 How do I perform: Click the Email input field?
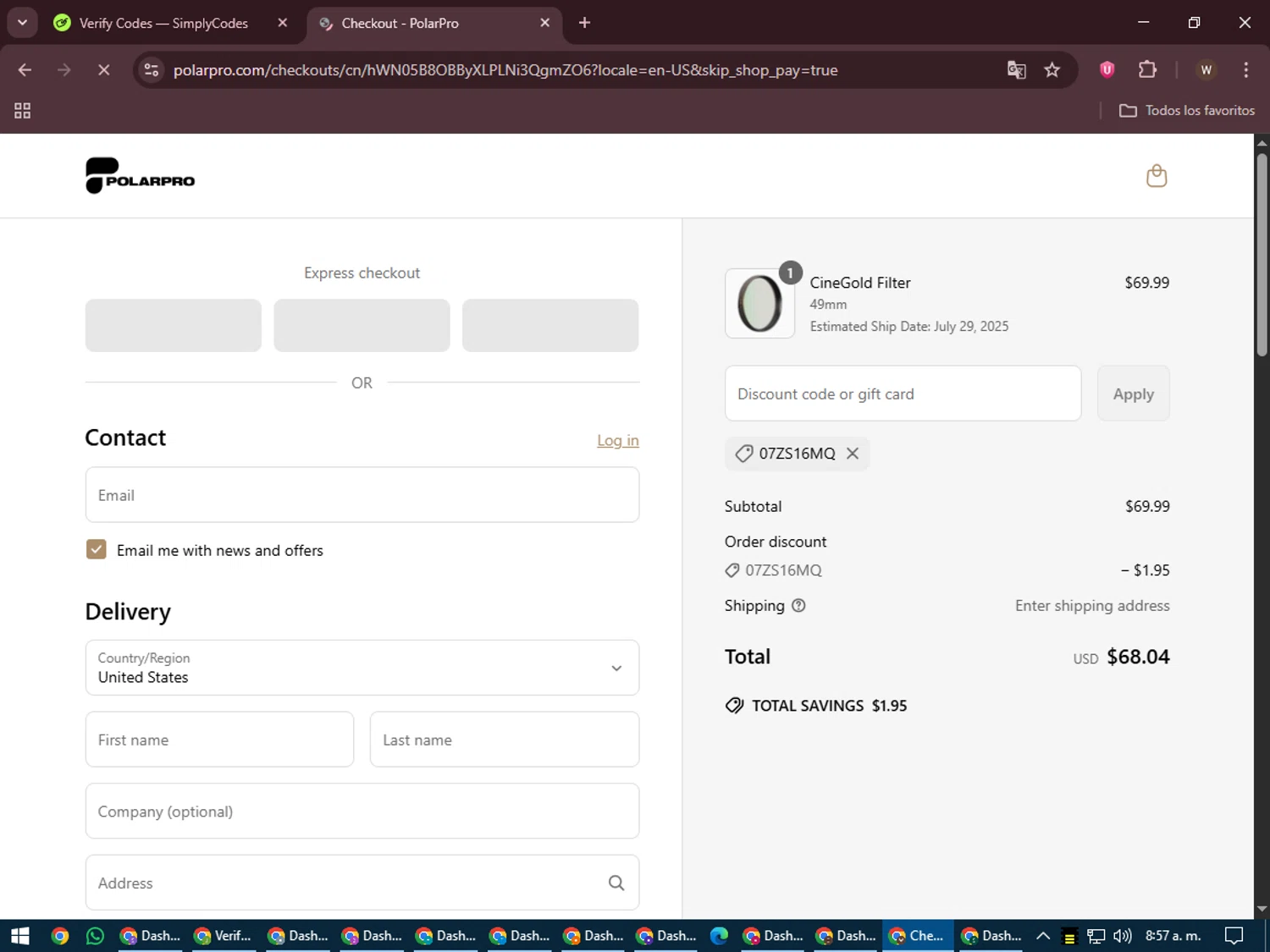tap(362, 495)
